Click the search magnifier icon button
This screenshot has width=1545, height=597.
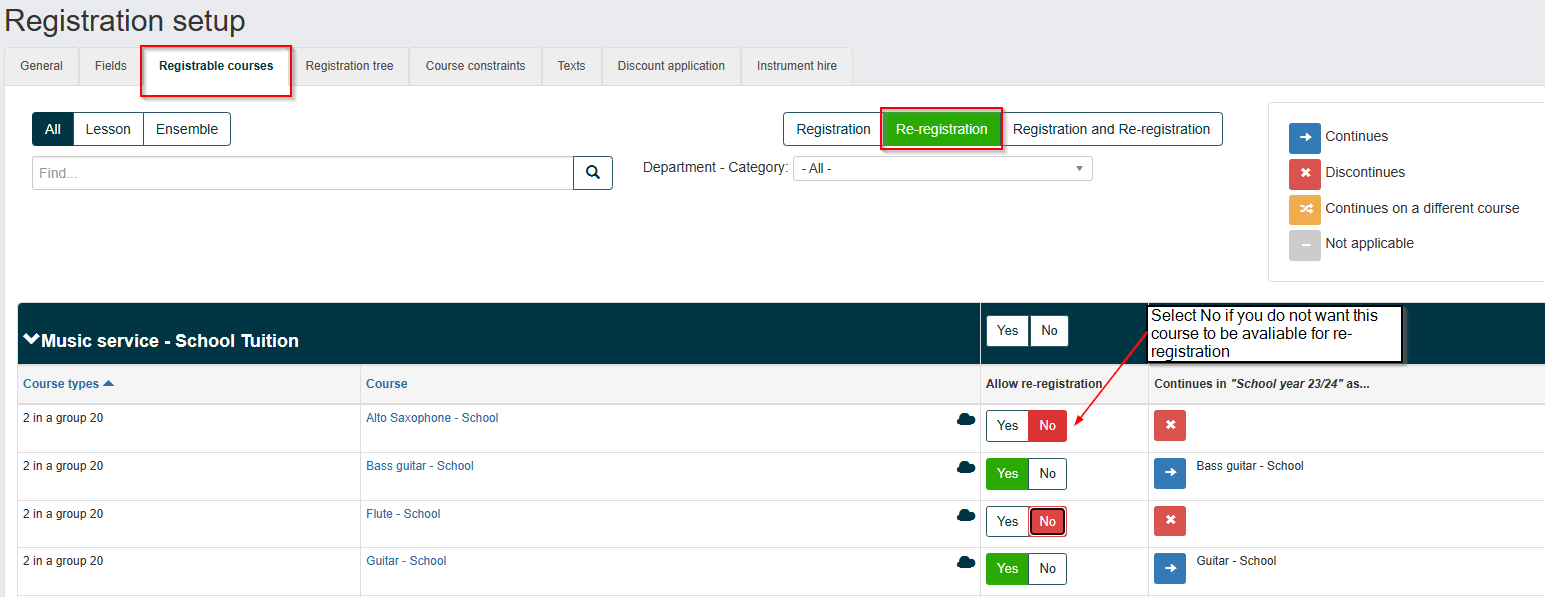click(593, 173)
